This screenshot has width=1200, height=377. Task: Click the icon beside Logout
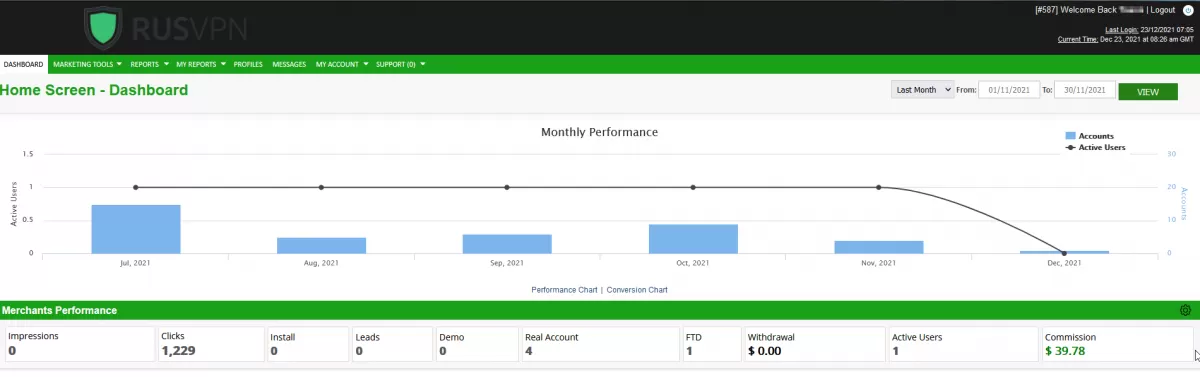(x=1187, y=10)
